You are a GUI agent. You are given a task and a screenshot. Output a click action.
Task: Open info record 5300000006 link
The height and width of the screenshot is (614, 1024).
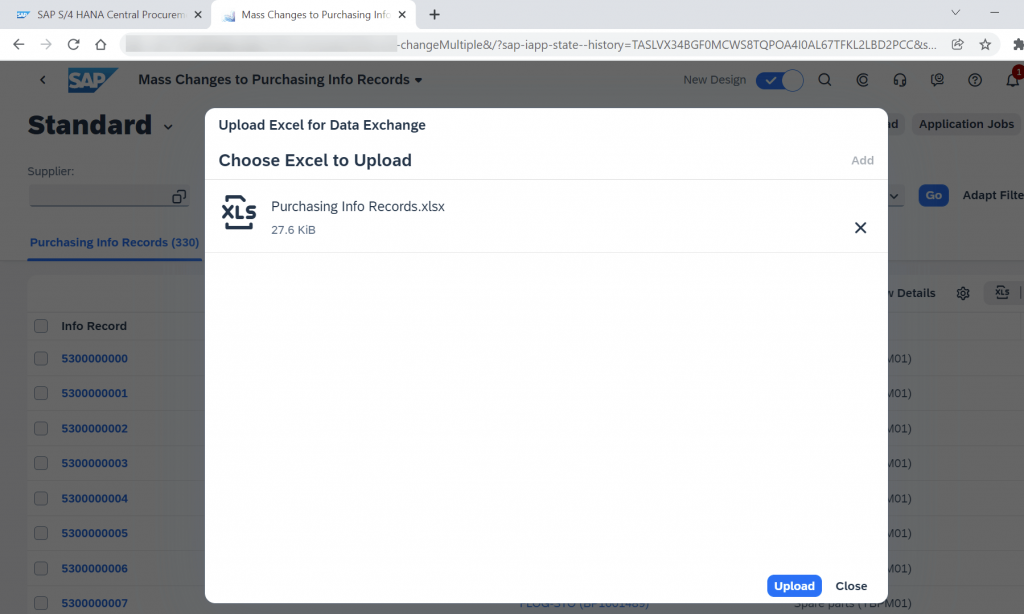[x=95, y=568]
